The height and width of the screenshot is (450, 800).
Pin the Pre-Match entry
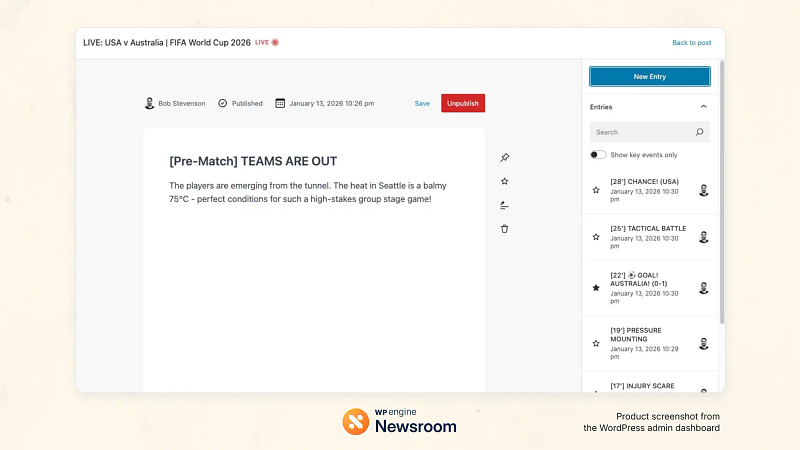tap(505, 157)
